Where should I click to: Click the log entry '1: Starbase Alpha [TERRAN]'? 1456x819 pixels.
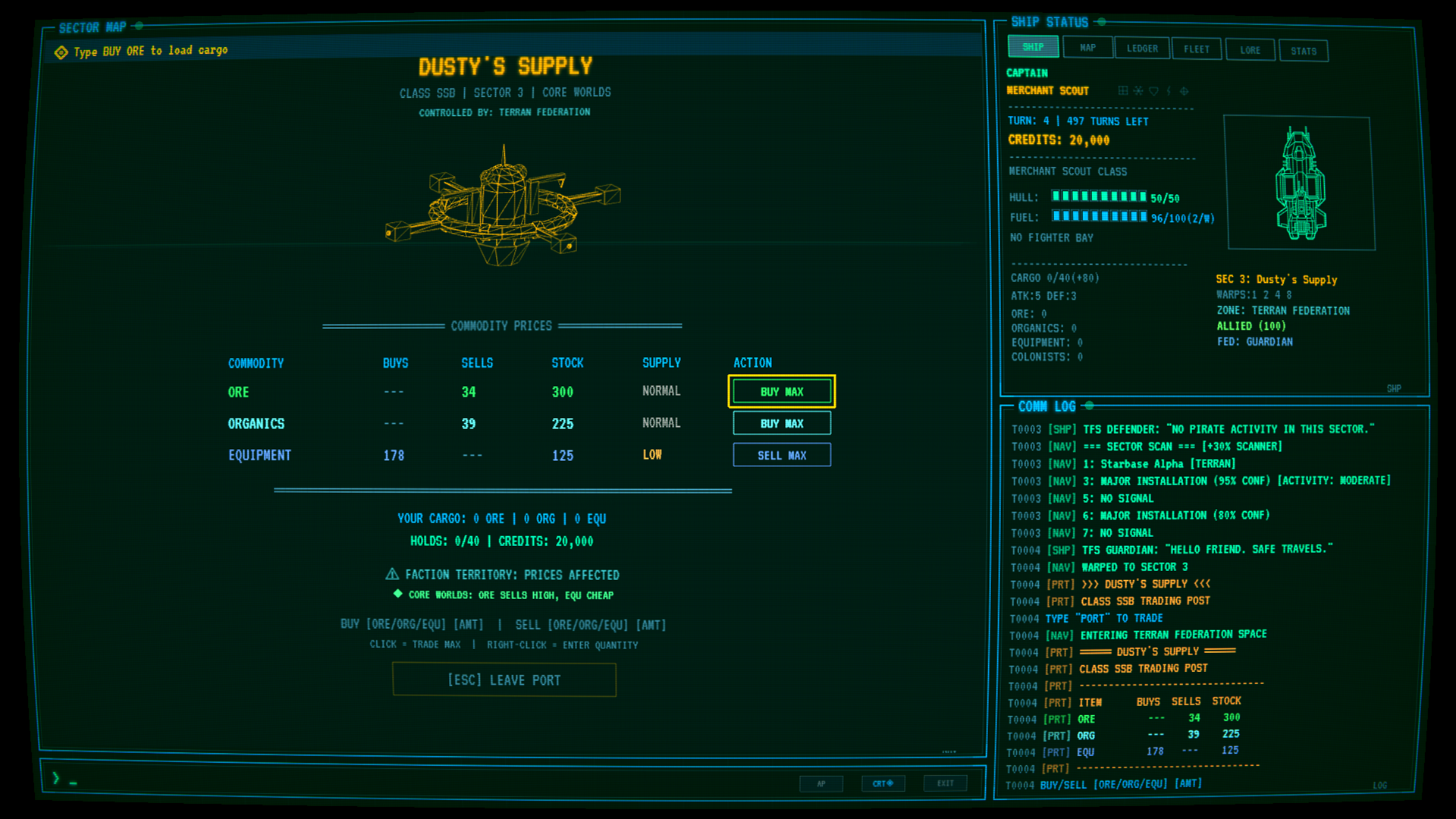[1159, 463]
